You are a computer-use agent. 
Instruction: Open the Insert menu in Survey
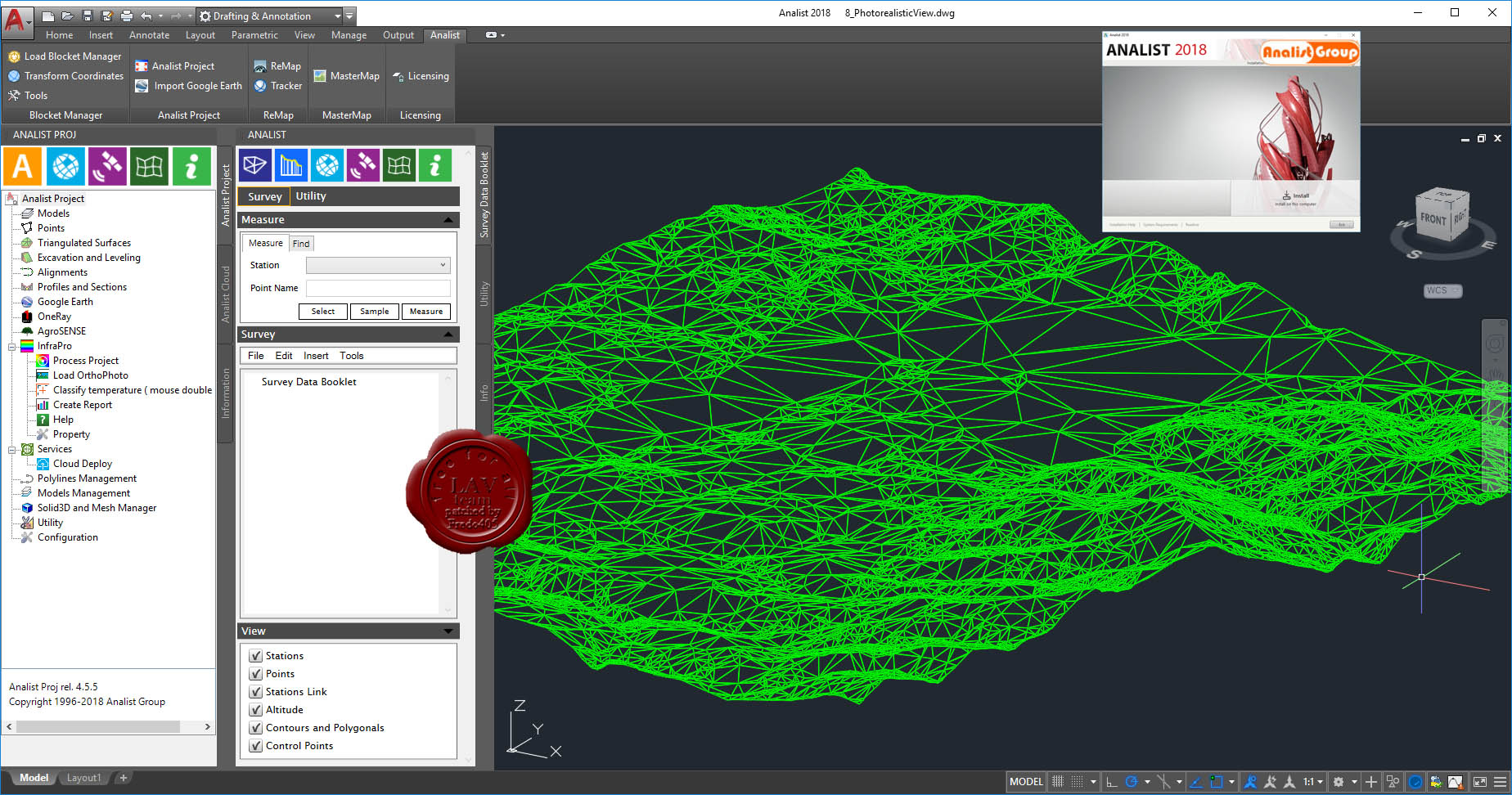(x=316, y=356)
